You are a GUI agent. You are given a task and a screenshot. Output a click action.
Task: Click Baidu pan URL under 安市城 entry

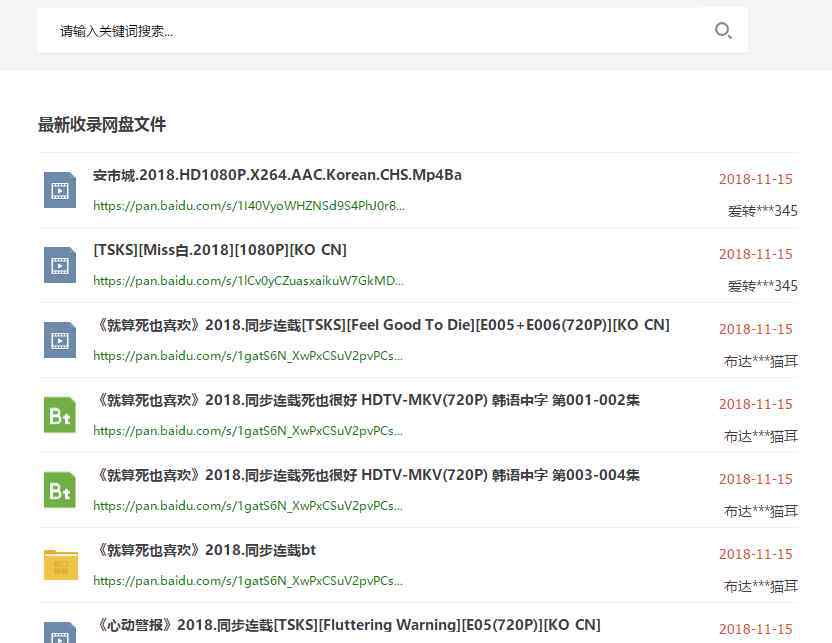click(249, 206)
